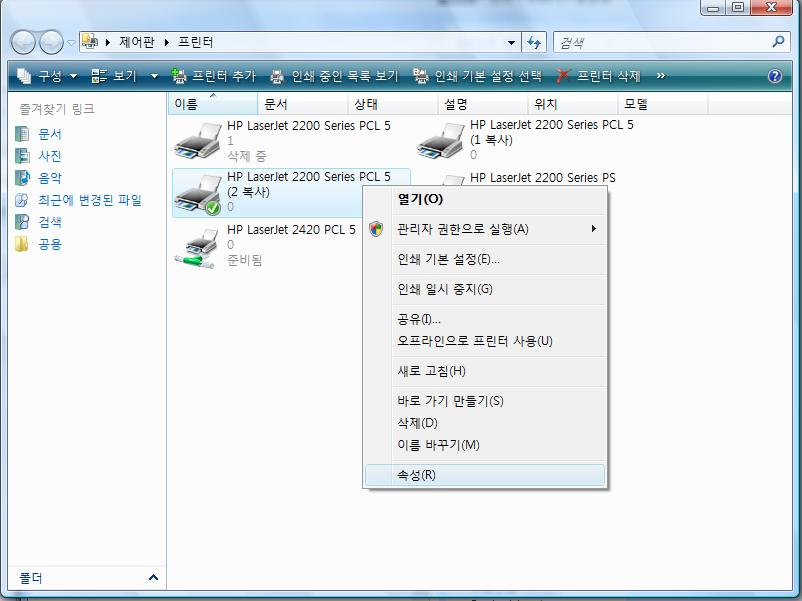This screenshot has width=802, height=601.
Task: Sort by the 설명 column header
Action: coord(483,104)
